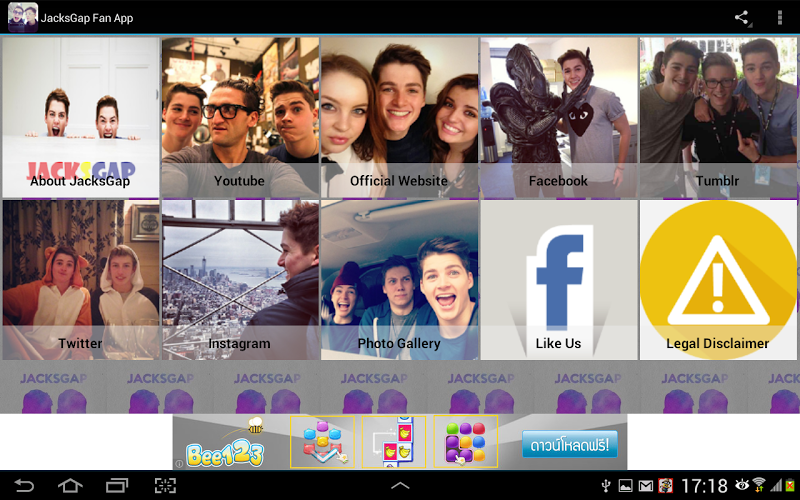Tap the ad thumbnail with colored balls

click(x=465, y=442)
